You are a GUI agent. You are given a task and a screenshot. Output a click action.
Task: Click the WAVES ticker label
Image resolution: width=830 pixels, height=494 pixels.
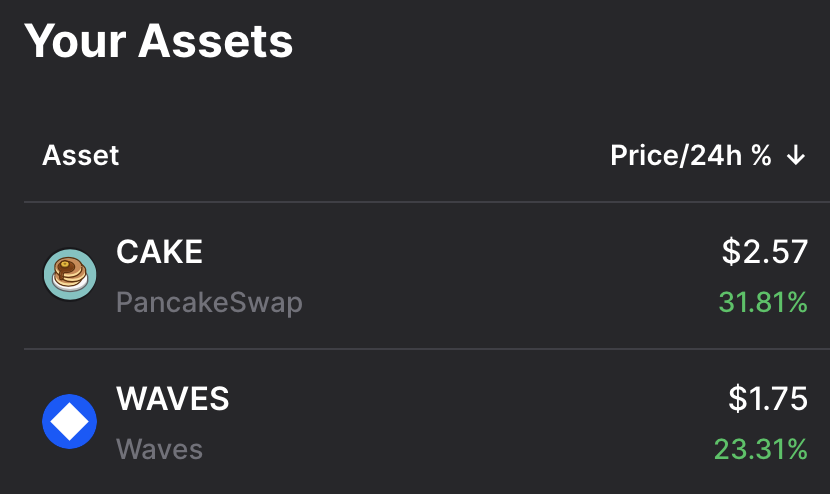172,399
